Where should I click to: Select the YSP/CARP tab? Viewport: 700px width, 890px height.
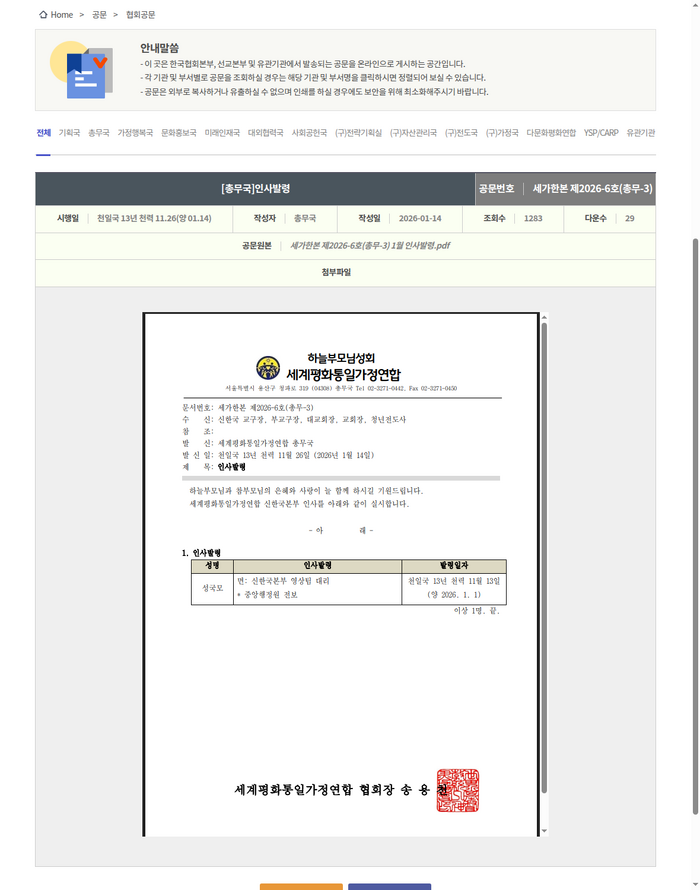coord(601,133)
